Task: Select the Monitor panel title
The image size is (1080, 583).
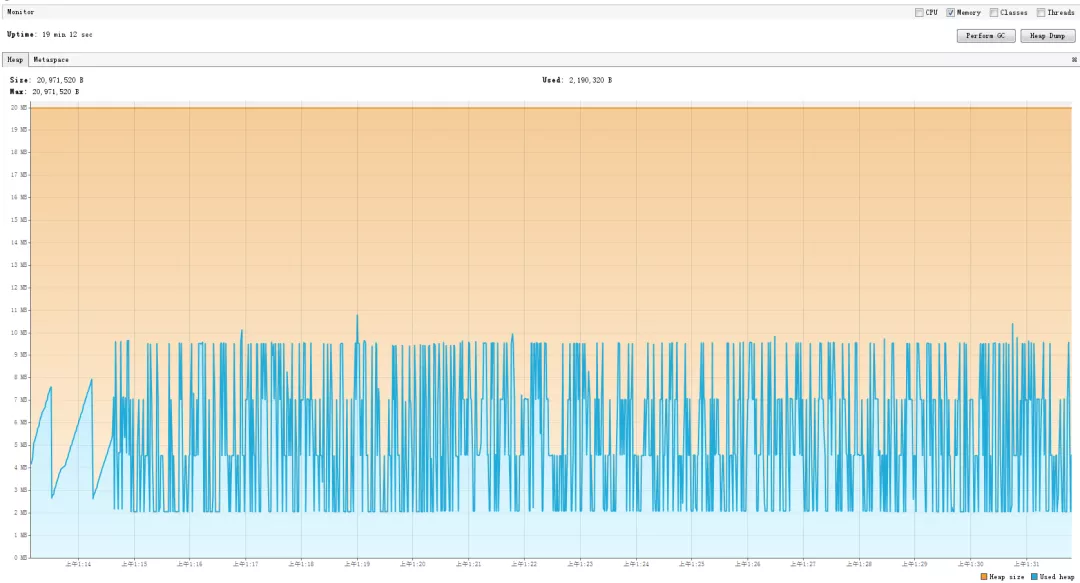Action: [21, 12]
